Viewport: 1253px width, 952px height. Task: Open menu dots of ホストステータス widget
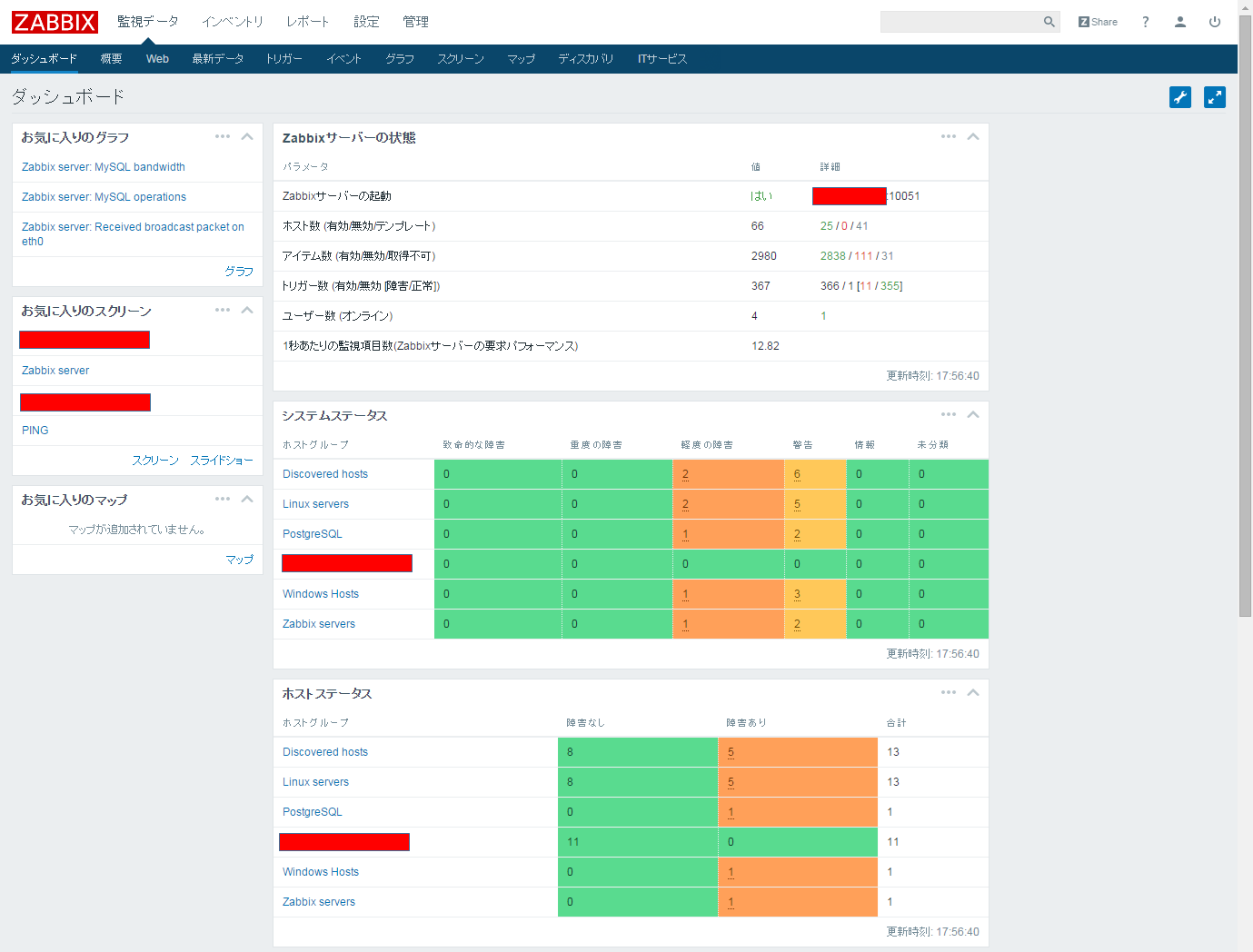(x=949, y=692)
